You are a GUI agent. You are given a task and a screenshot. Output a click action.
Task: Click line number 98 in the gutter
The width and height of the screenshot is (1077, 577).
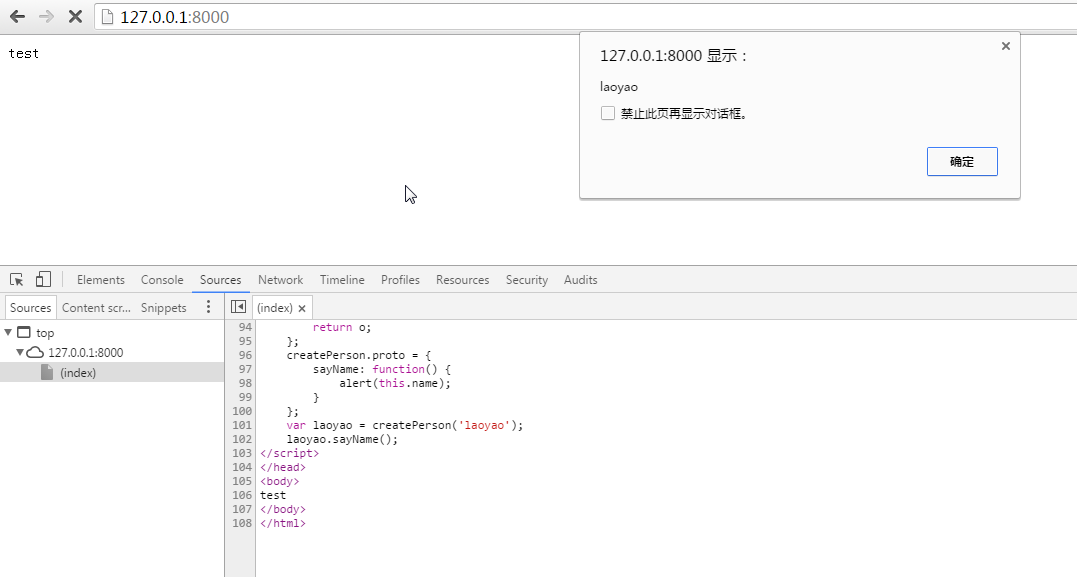(x=245, y=383)
